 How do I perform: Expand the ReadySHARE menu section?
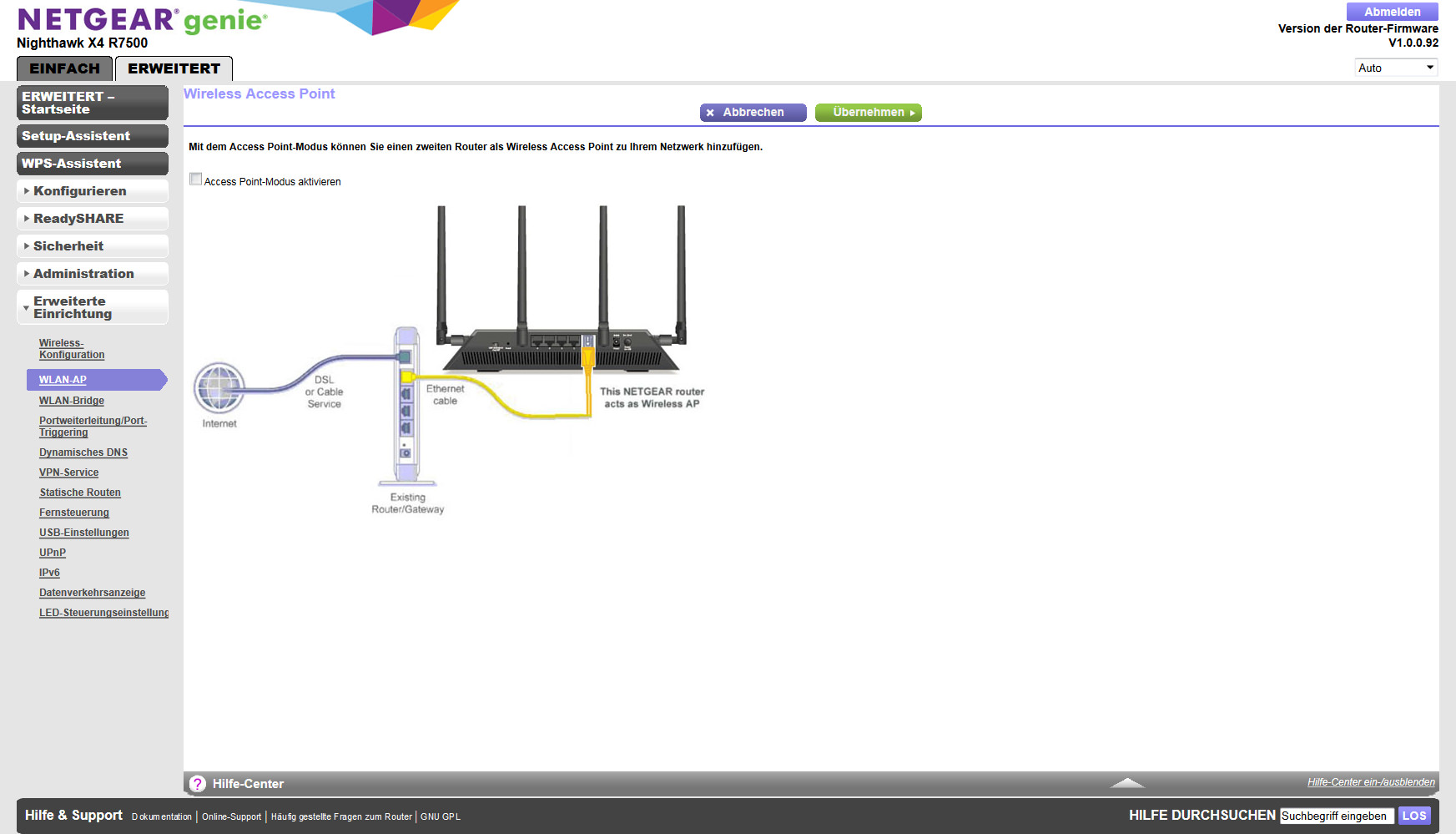(93, 219)
